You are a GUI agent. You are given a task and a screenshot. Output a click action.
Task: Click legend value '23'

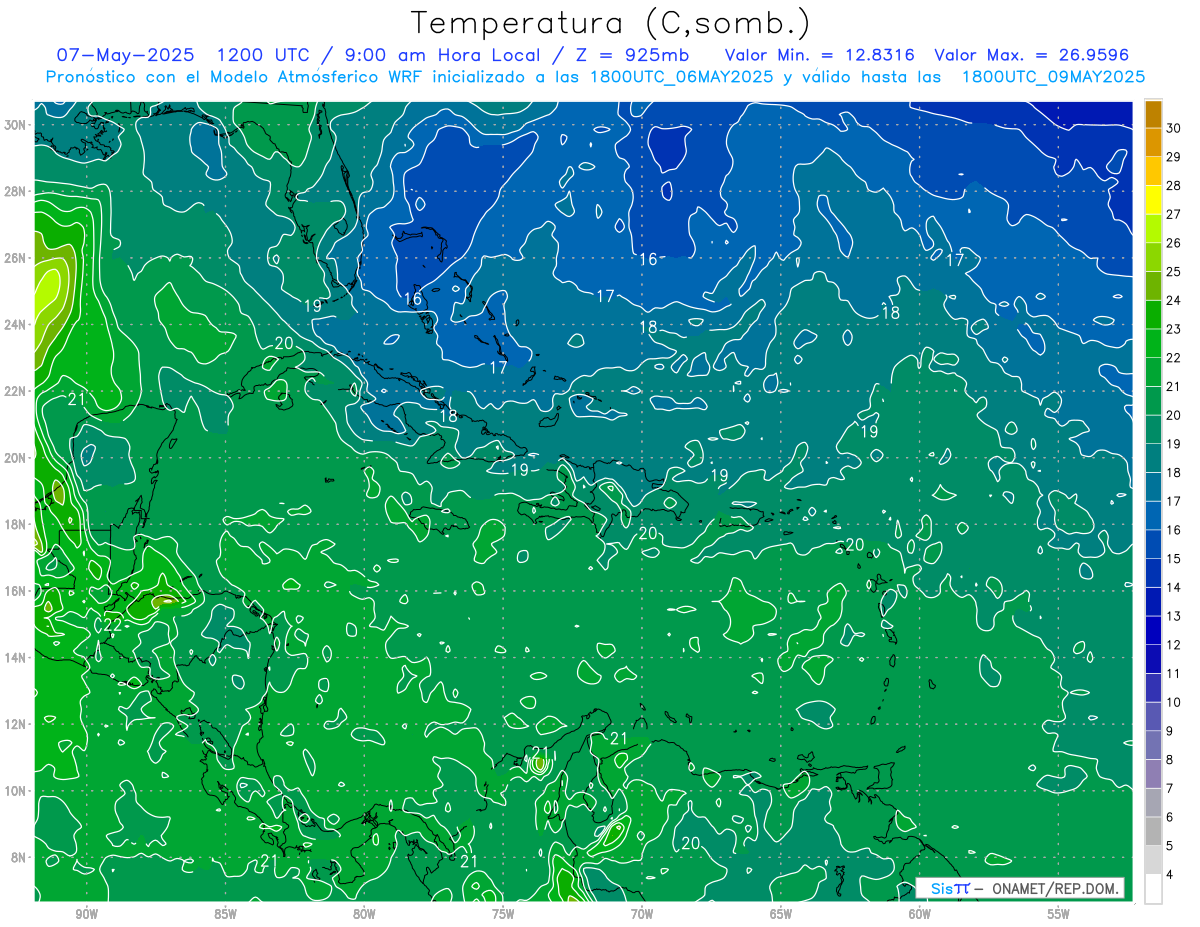click(x=1173, y=328)
